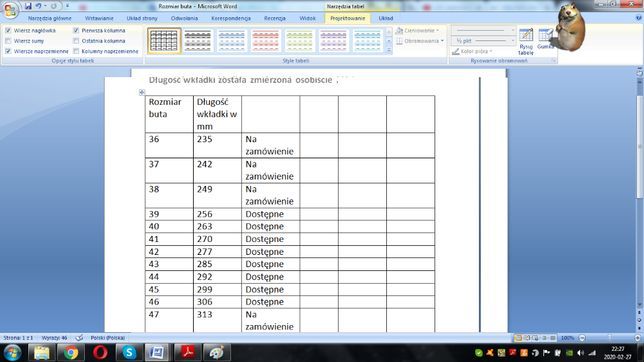The height and width of the screenshot is (362, 644).
Task: Open Google Chrome from the taskbar
Action: tap(71, 353)
